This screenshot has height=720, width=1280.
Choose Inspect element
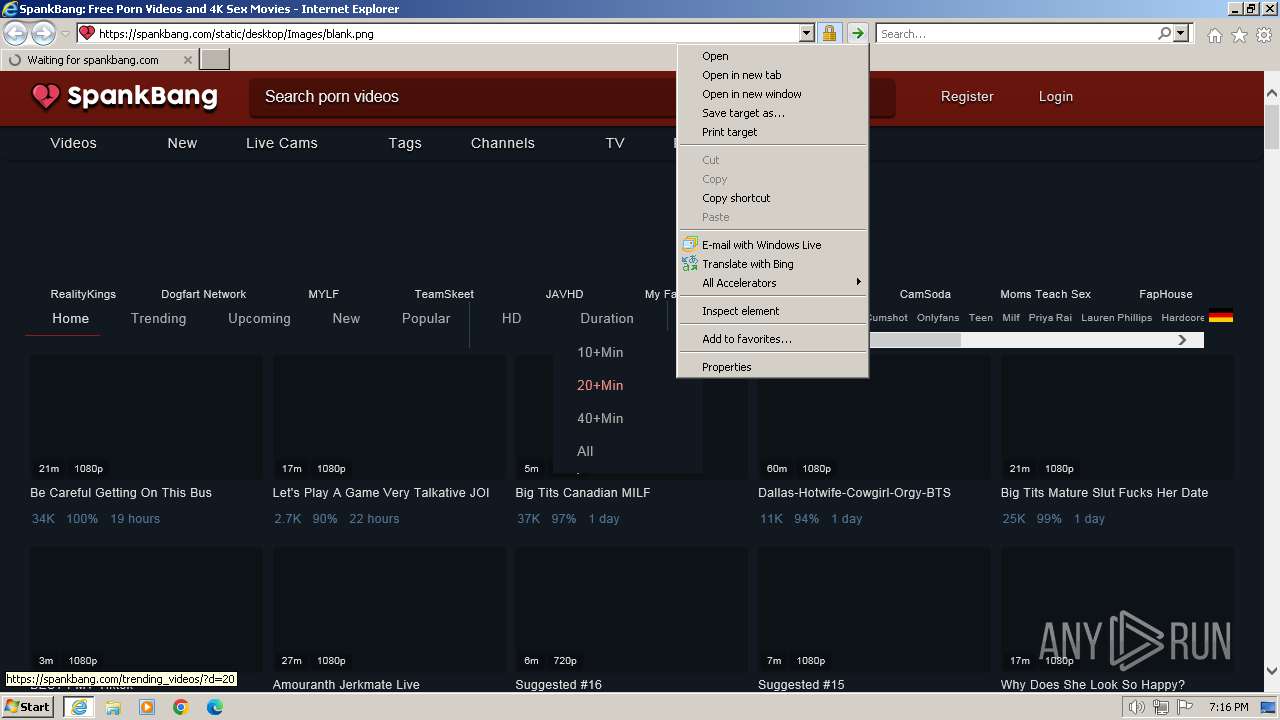(773, 311)
